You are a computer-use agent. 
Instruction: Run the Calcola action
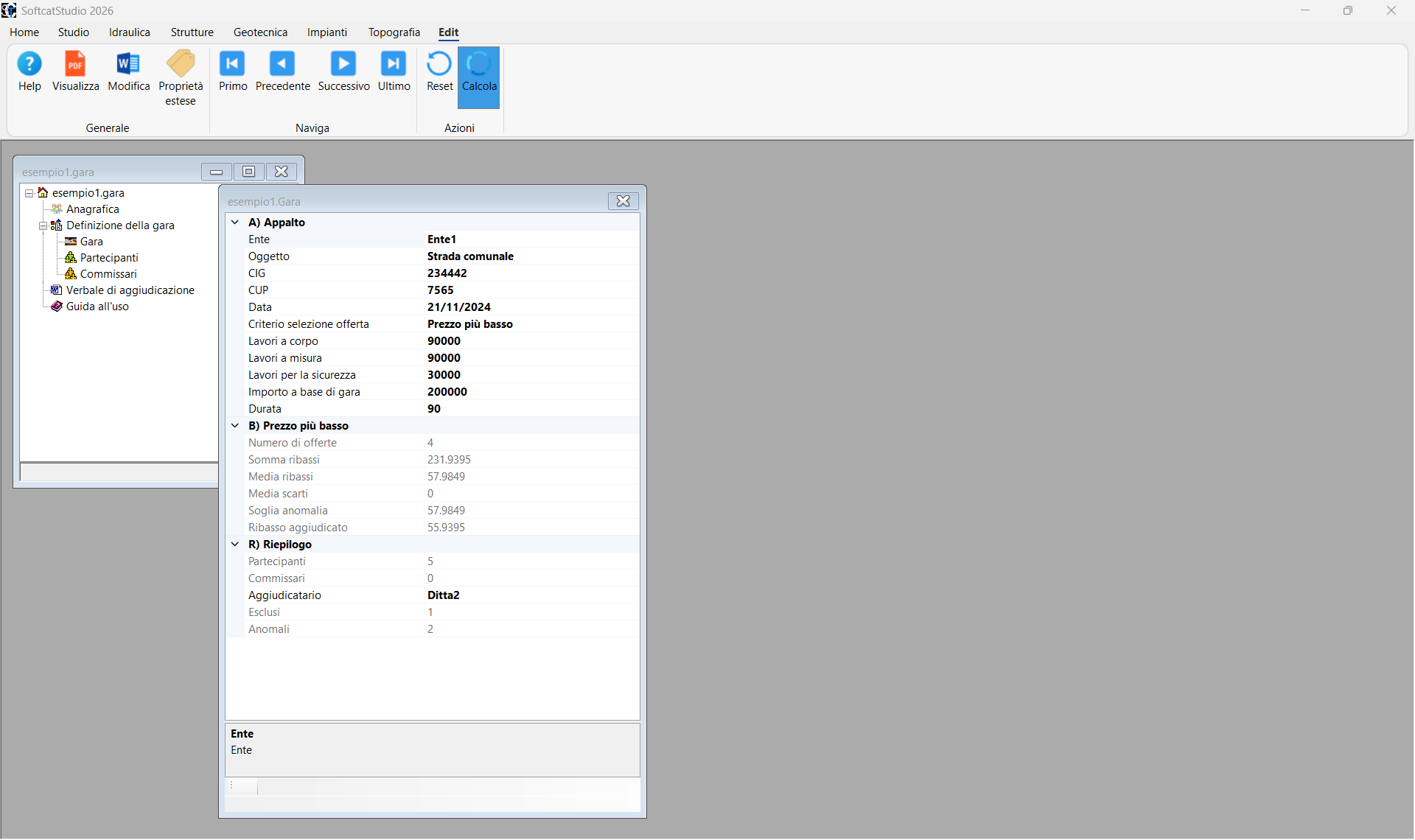pyautogui.click(x=479, y=77)
